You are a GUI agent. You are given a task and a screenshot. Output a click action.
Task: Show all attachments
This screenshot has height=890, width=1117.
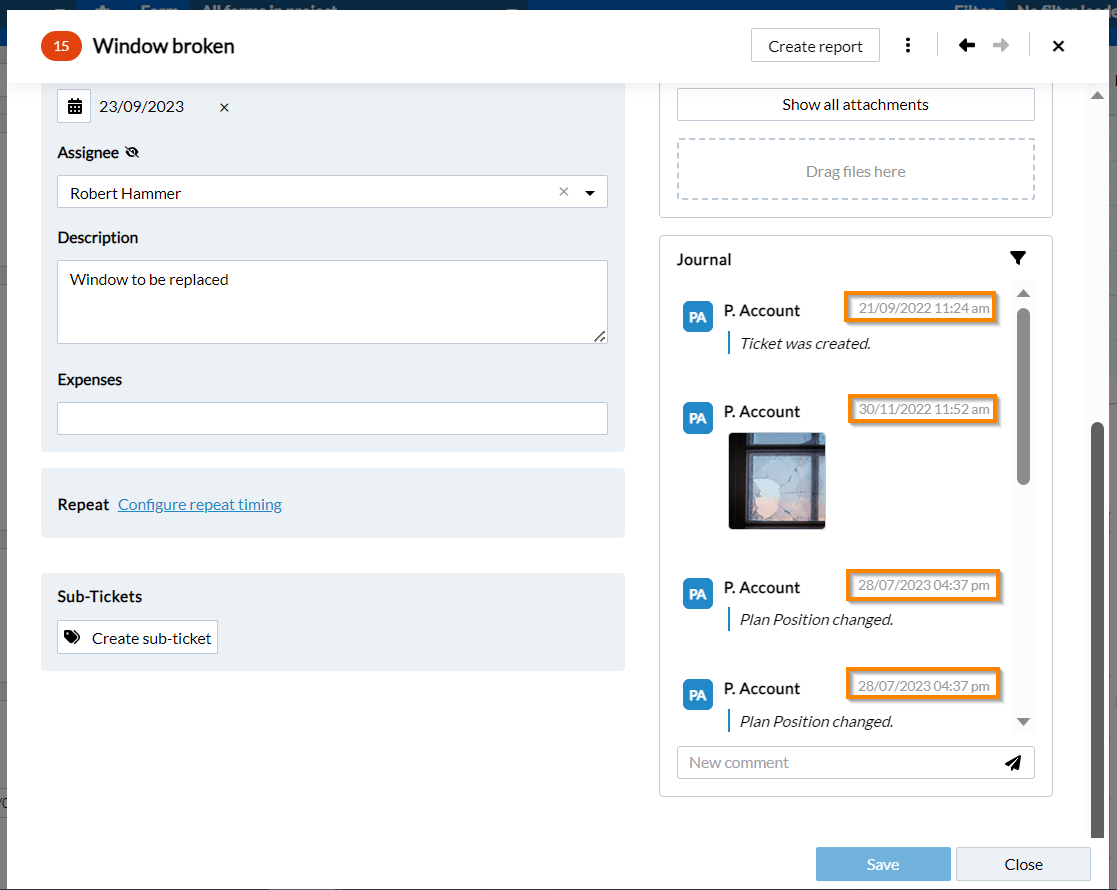[855, 105]
